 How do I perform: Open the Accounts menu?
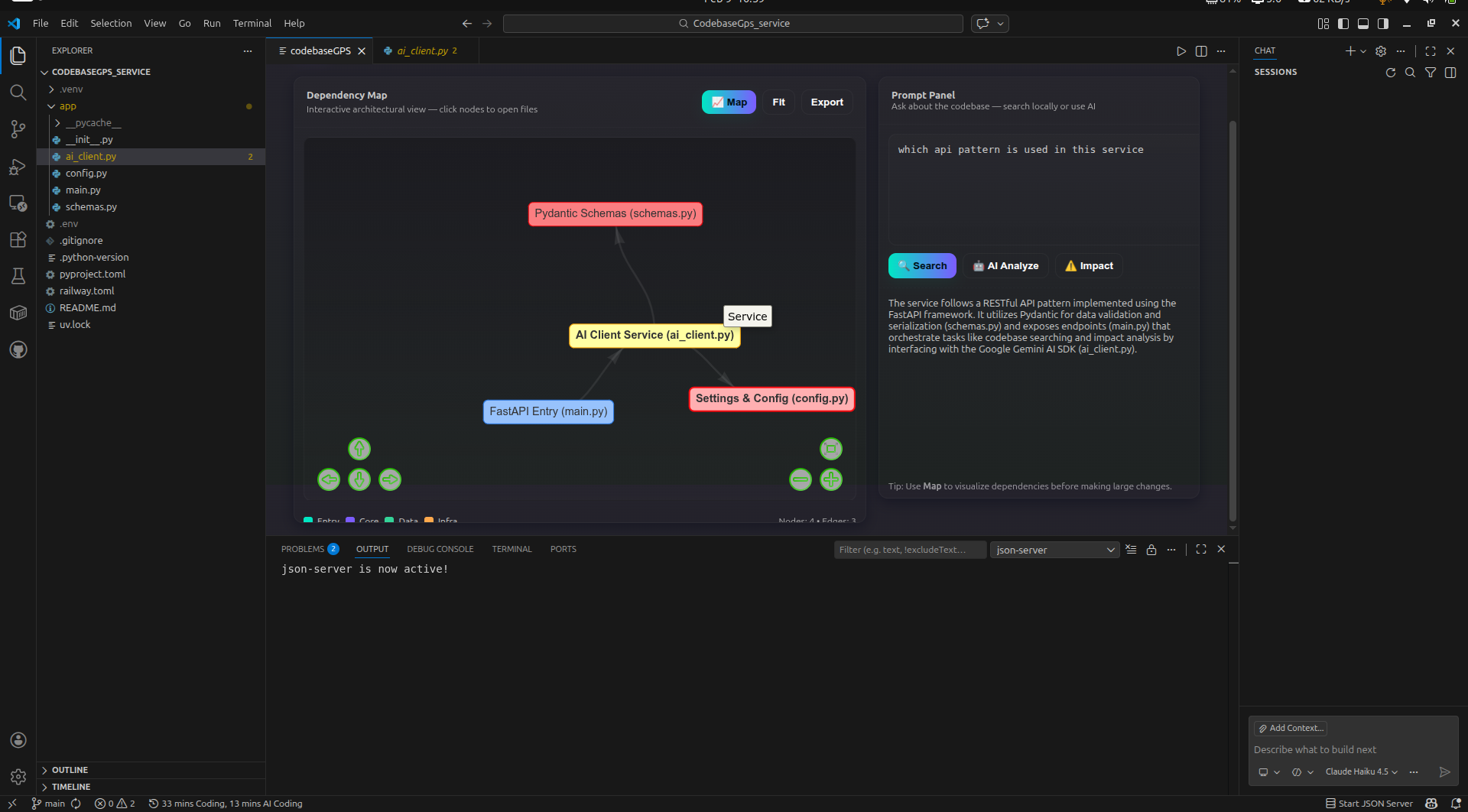(18, 740)
